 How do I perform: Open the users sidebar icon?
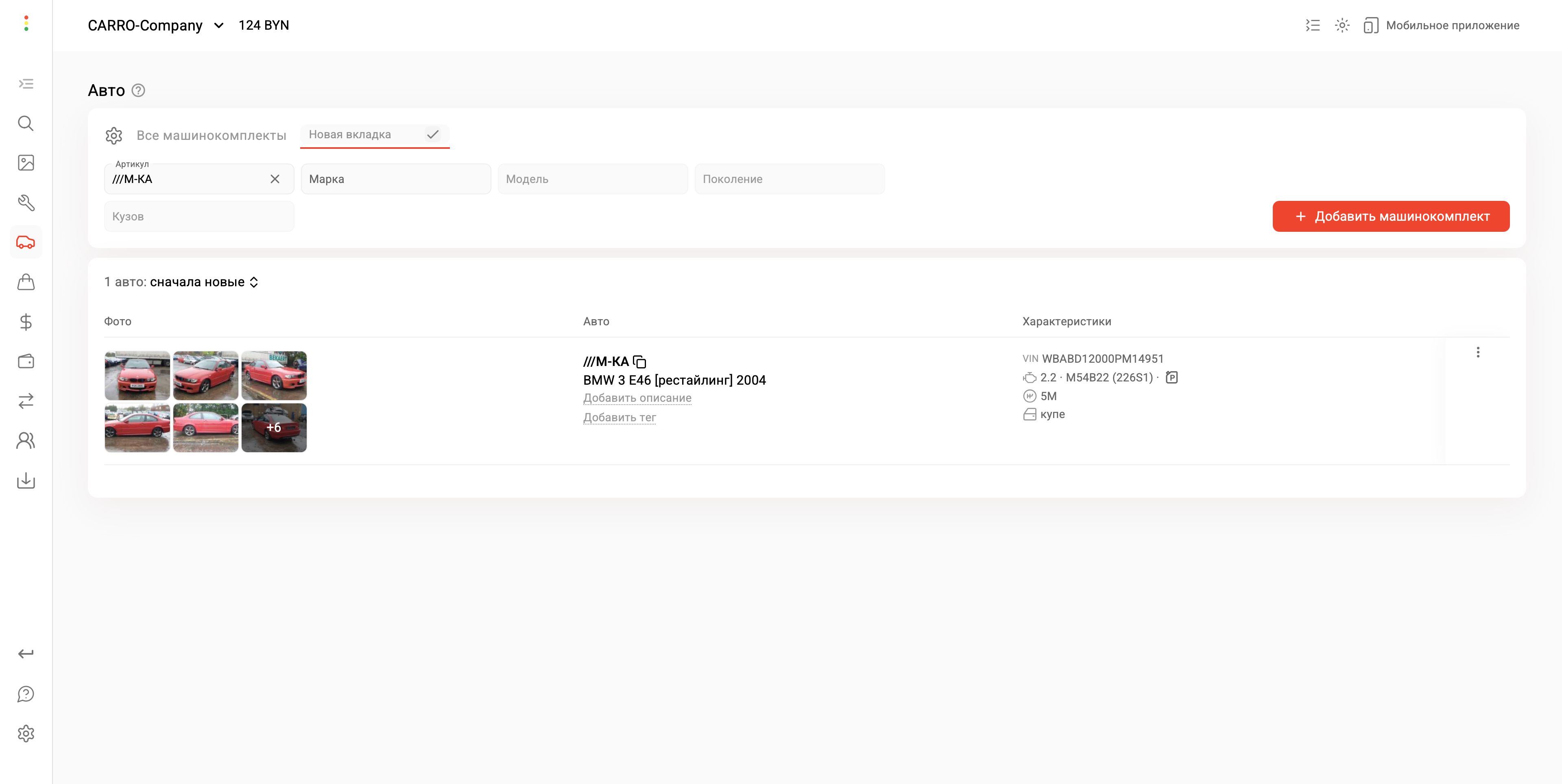click(x=26, y=441)
